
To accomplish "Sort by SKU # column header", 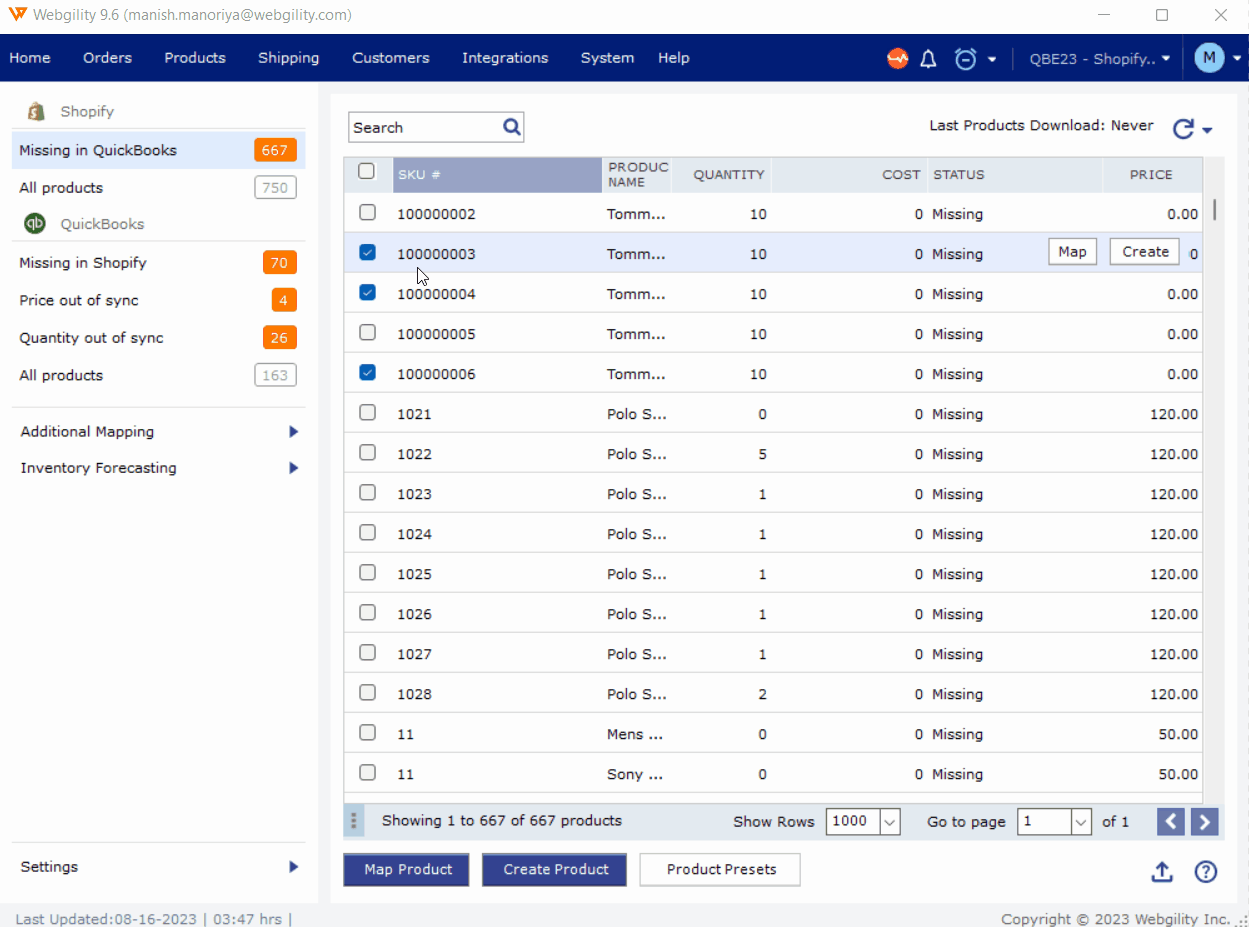I will tap(497, 175).
